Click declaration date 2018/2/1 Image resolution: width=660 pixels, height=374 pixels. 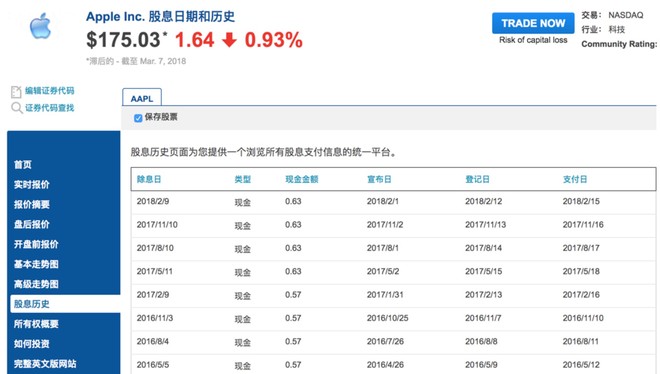pos(383,201)
